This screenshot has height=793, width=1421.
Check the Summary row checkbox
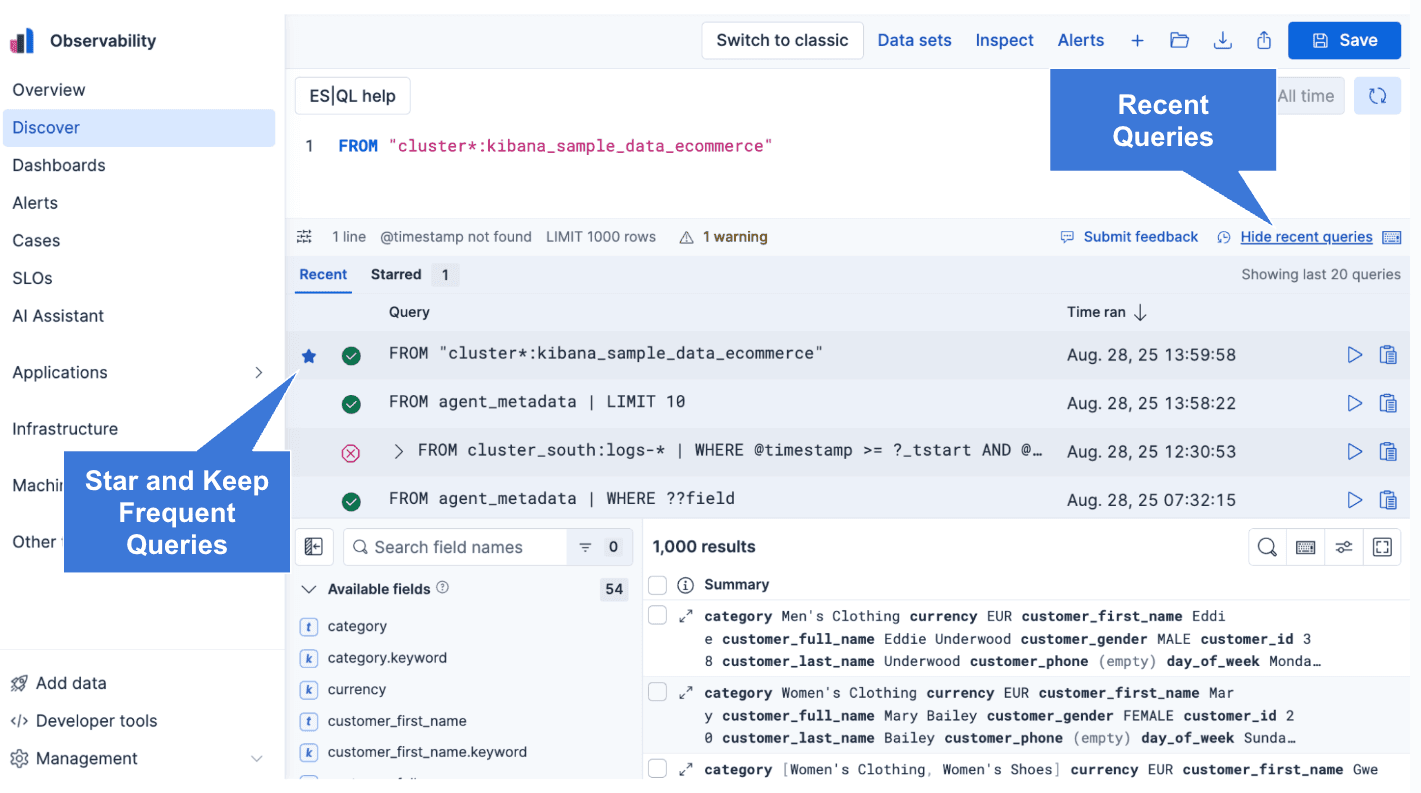657,584
